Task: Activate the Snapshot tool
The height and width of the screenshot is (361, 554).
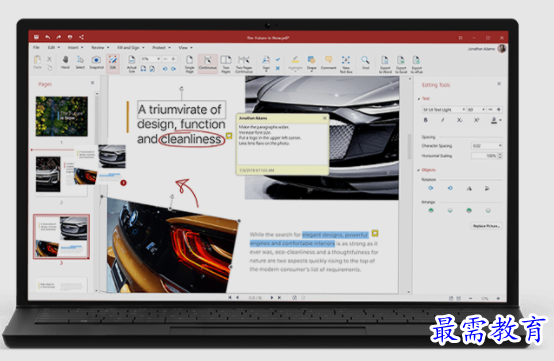Action: tap(96, 62)
